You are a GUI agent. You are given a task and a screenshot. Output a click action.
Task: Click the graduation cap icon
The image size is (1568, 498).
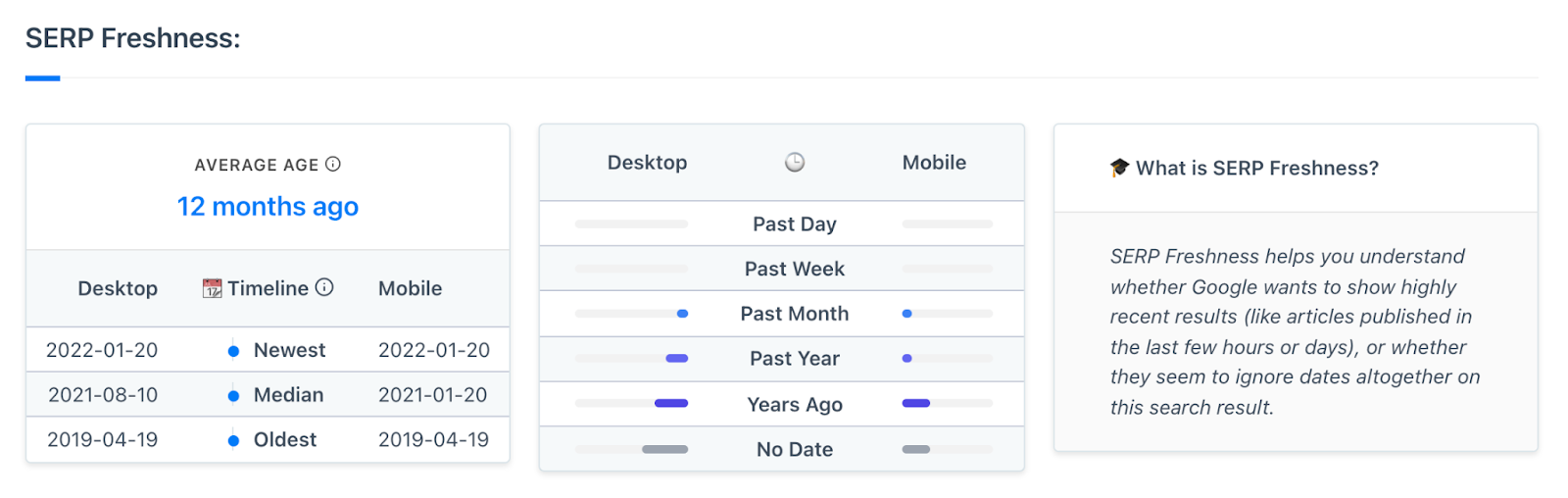click(x=1119, y=168)
